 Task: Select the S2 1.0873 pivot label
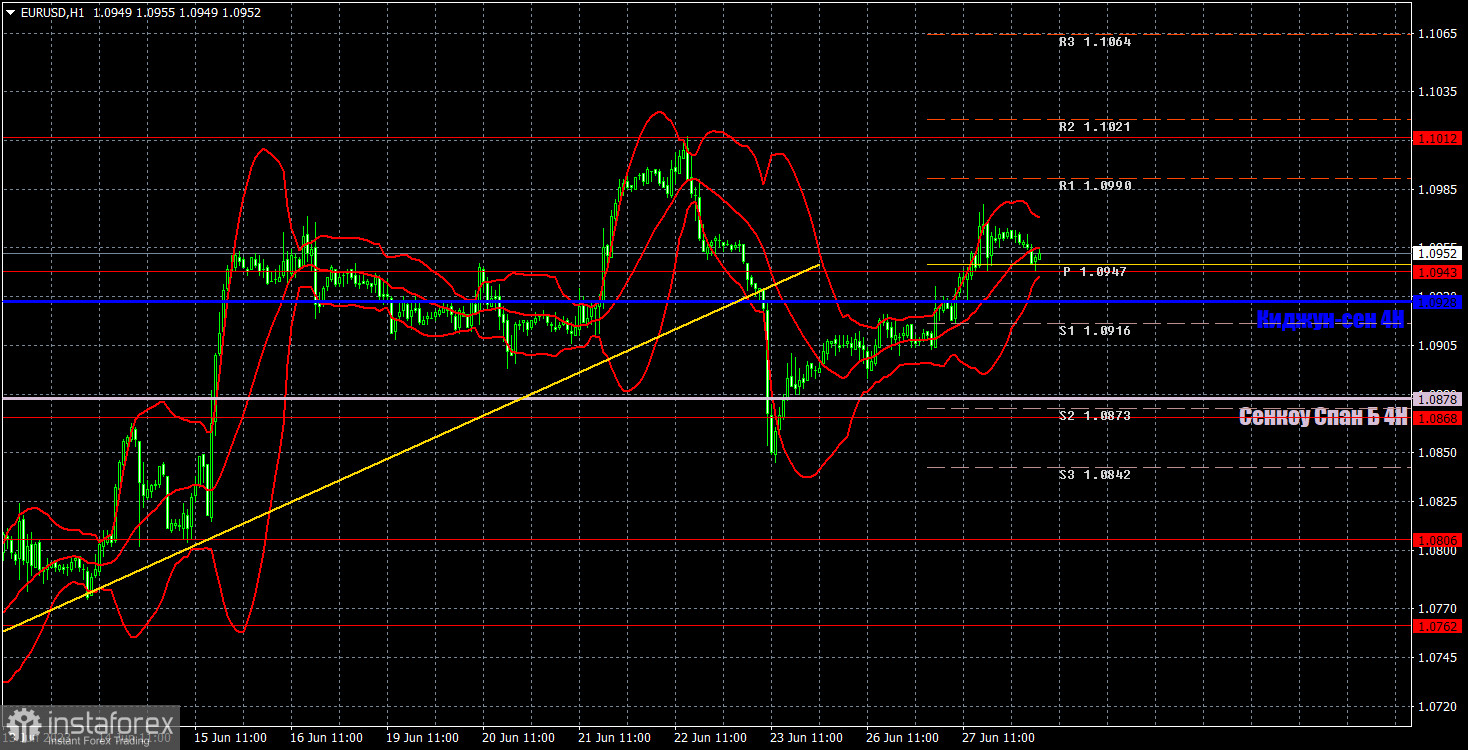click(x=1095, y=415)
